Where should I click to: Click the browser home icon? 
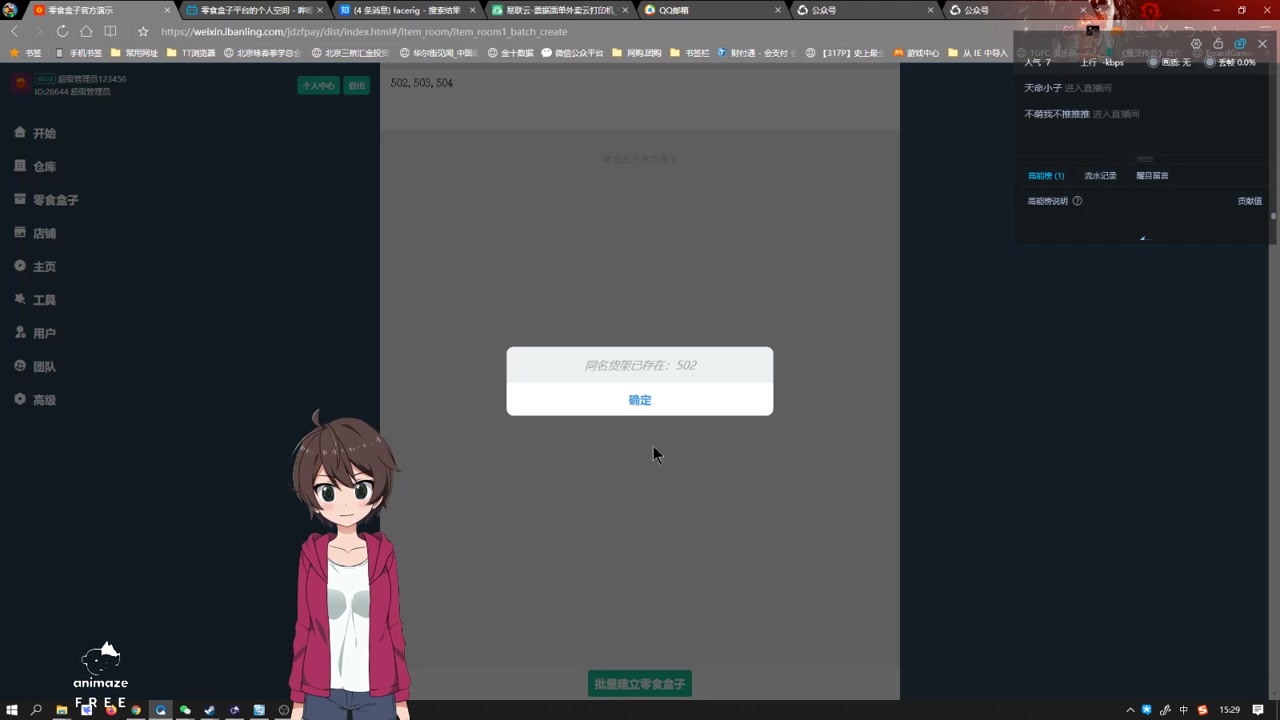click(x=86, y=31)
